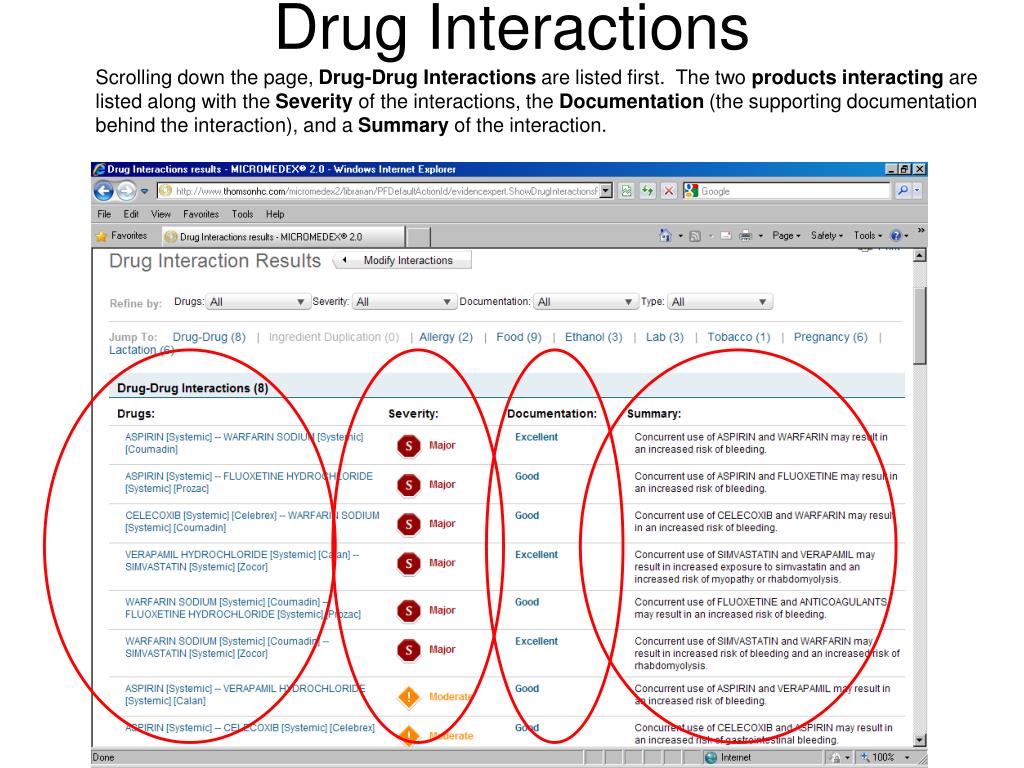Open VERAPAMIL -- SIMVASTATIN interaction link

coord(242,560)
